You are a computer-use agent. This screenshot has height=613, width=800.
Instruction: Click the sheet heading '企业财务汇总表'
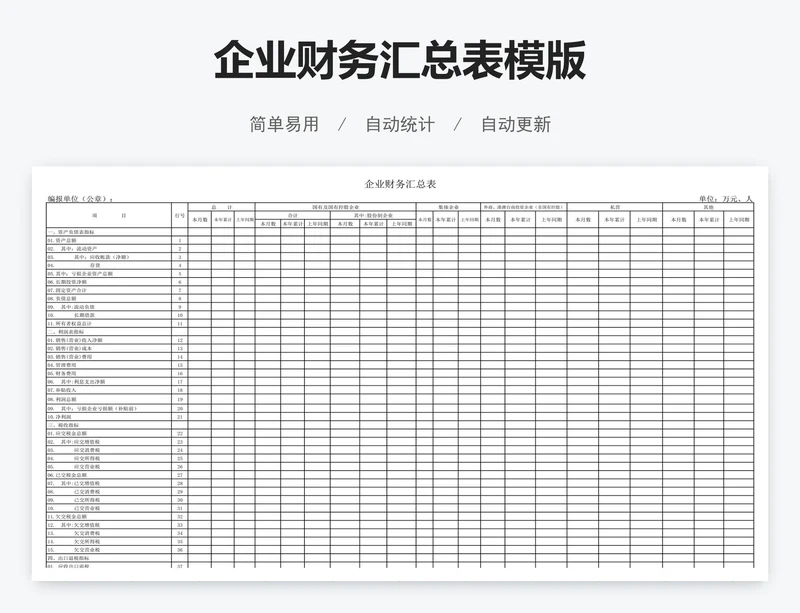coord(400,184)
